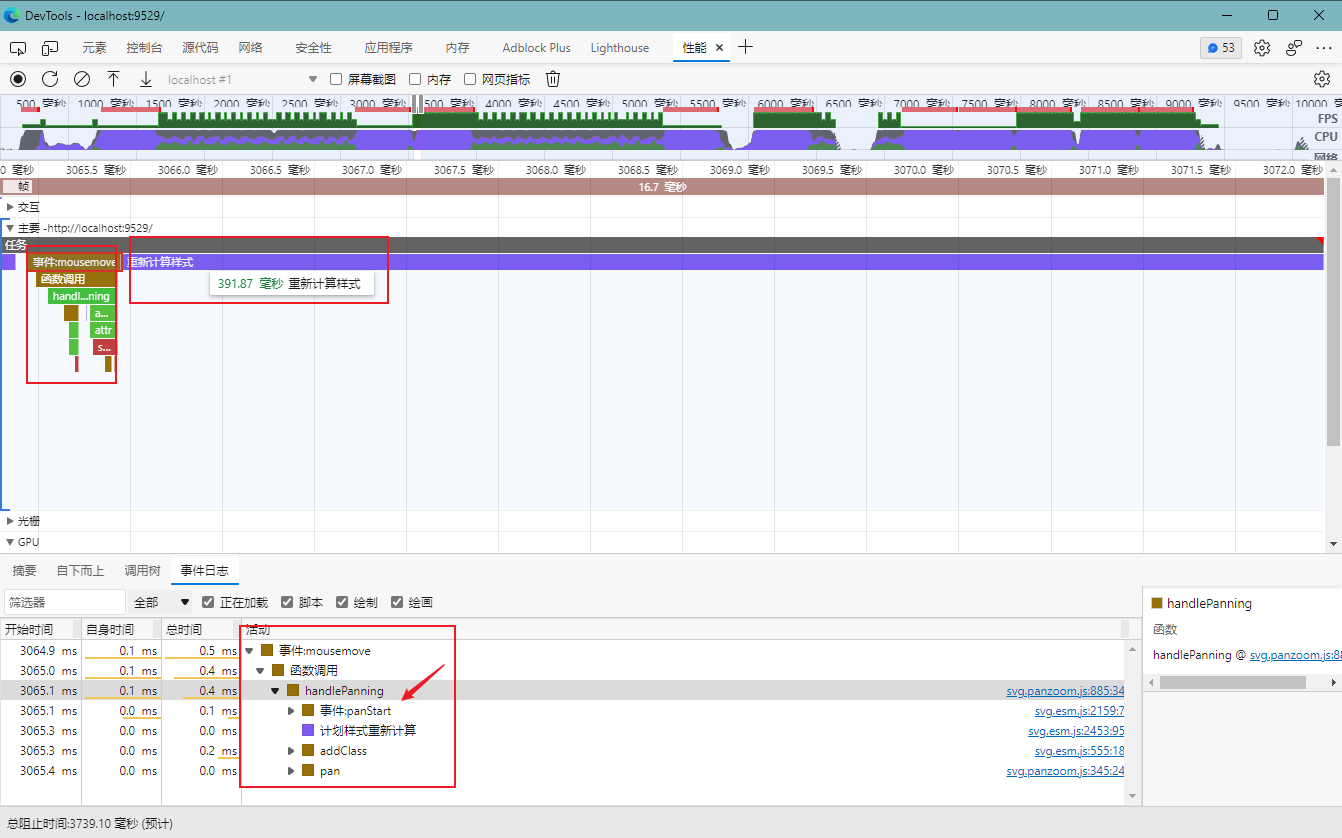Open the feedback people icon

1294,48
